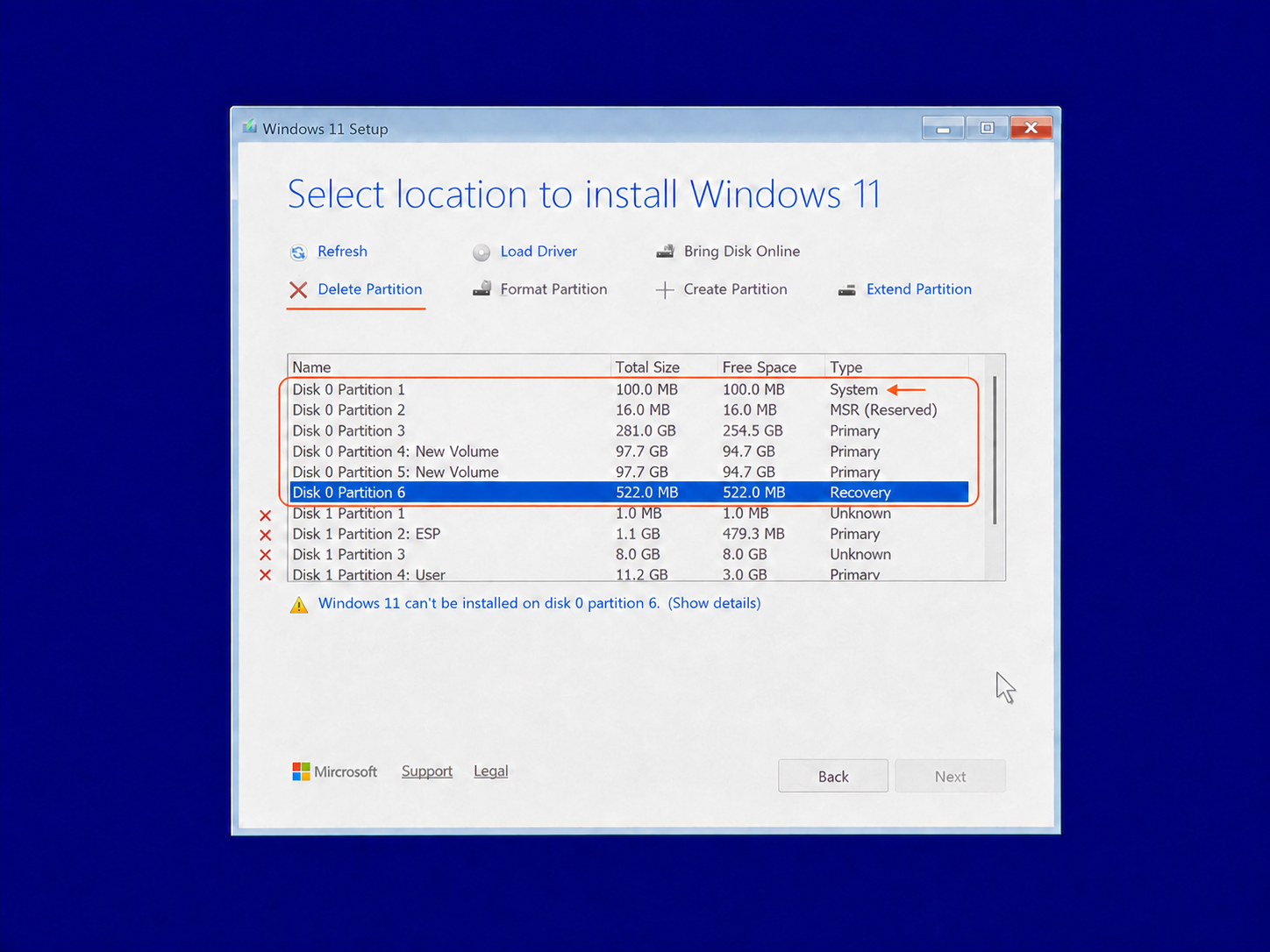The image size is (1270, 952).
Task: Click the Create Partition label
Action: (735, 289)
